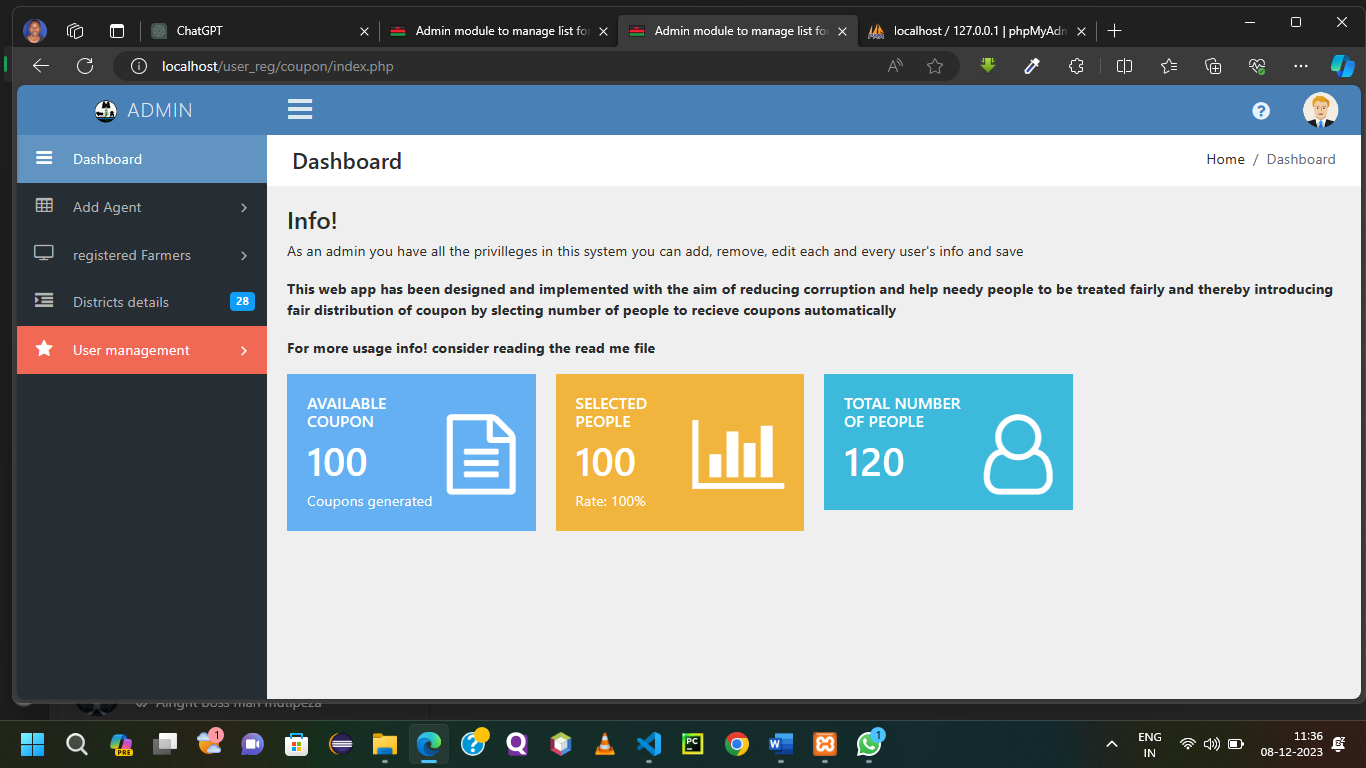Click the Home breadcrumb link
The image size is (1366, 768).
(1225, 159)
